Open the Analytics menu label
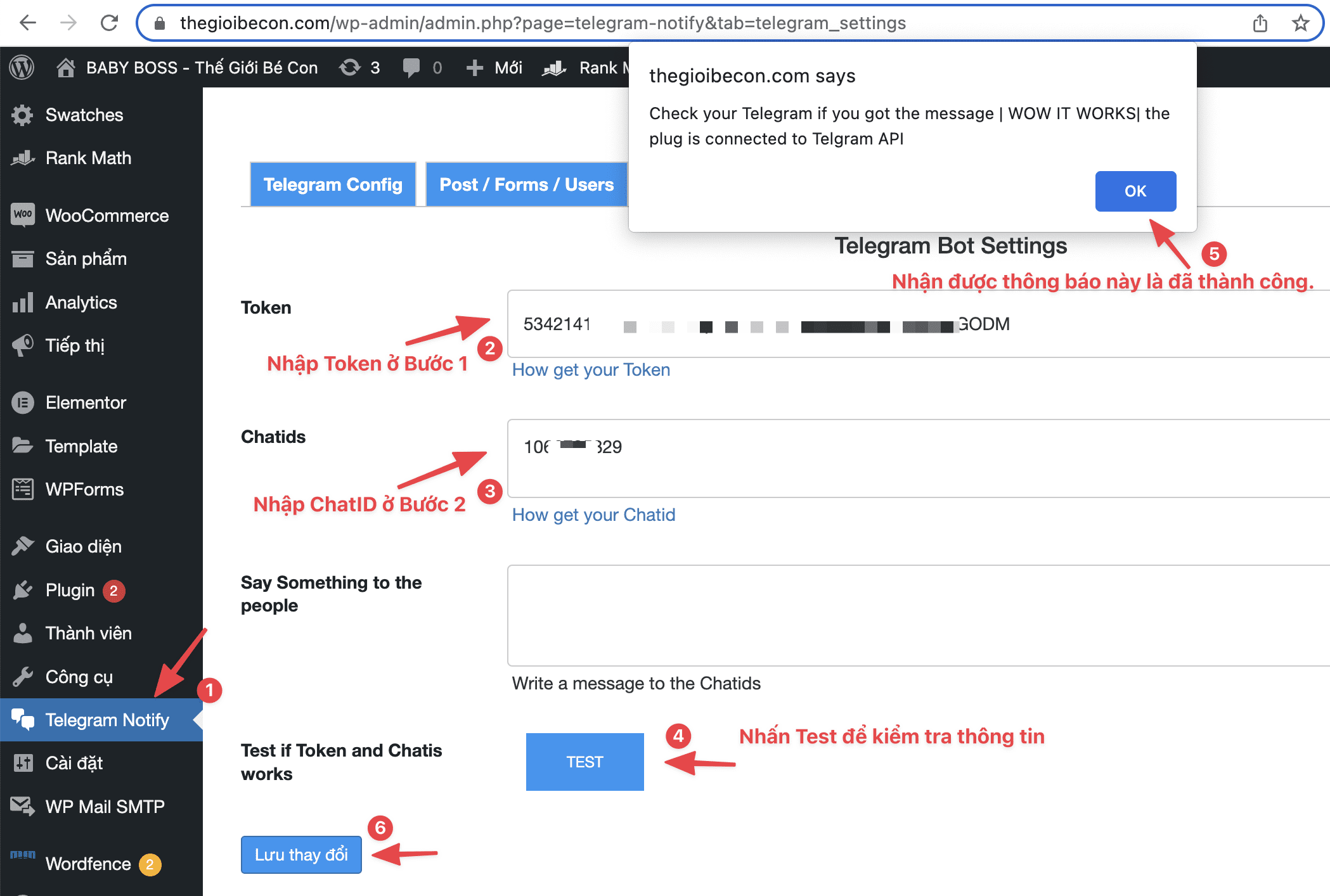This screenshot has width=1330, height=896. pyautogui.click(x=81, y=302)
